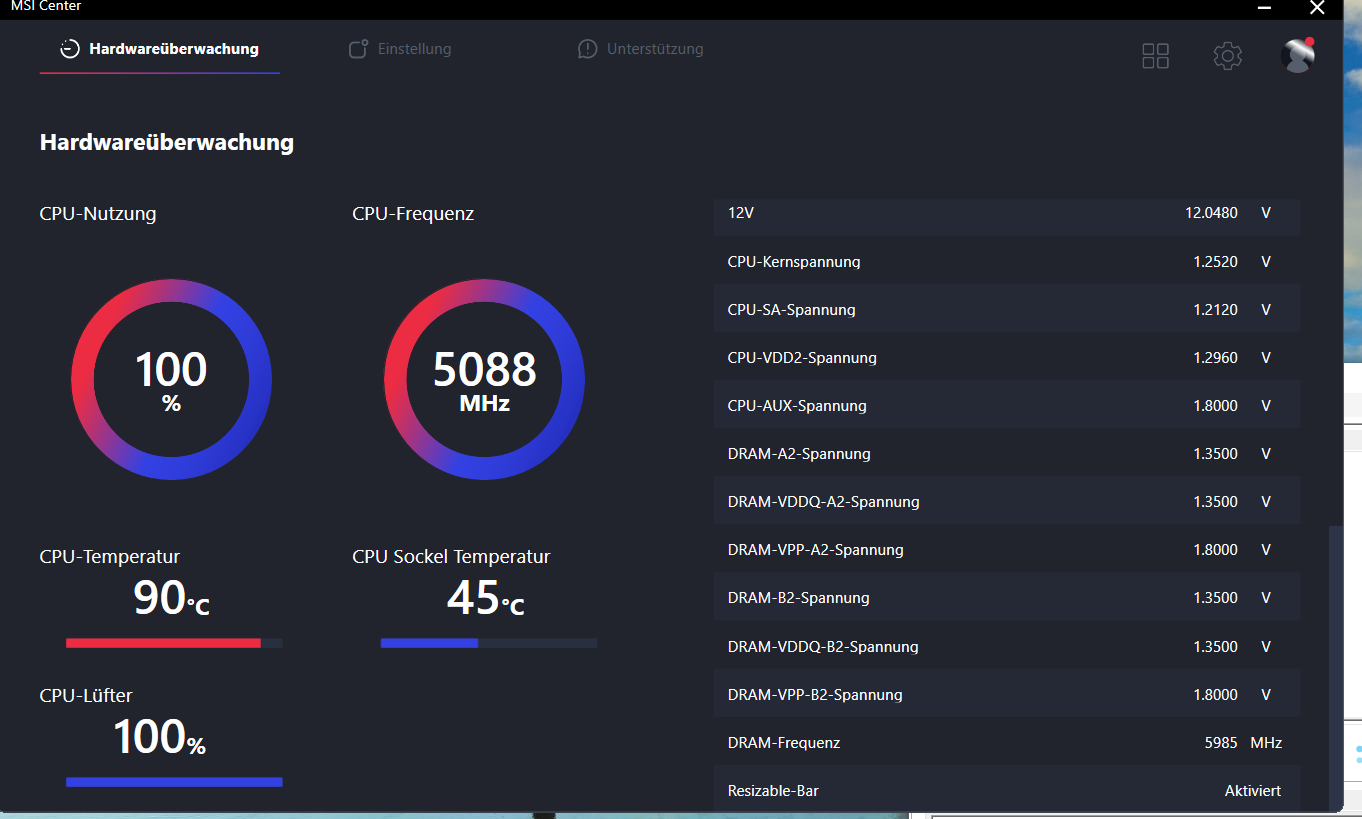
Task: Open the settings gear icon
Action: coord(1228,56)
